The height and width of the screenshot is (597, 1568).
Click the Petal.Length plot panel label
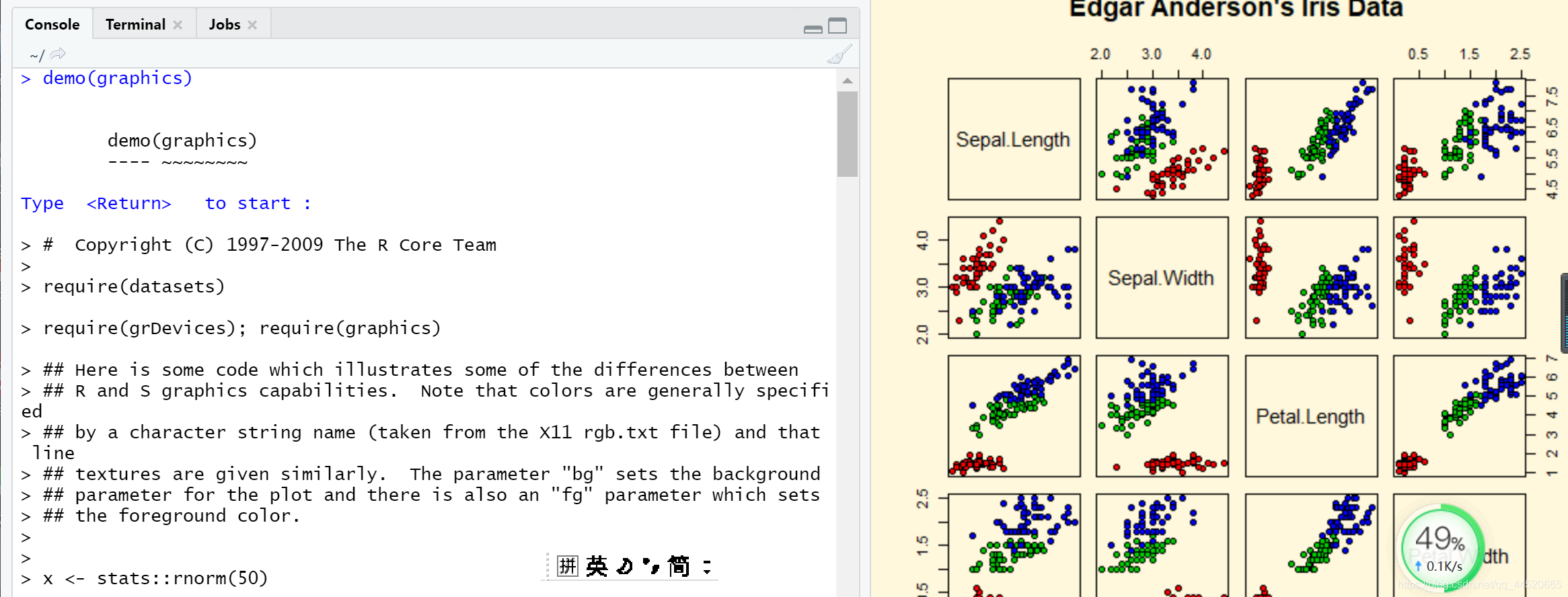1310,416
